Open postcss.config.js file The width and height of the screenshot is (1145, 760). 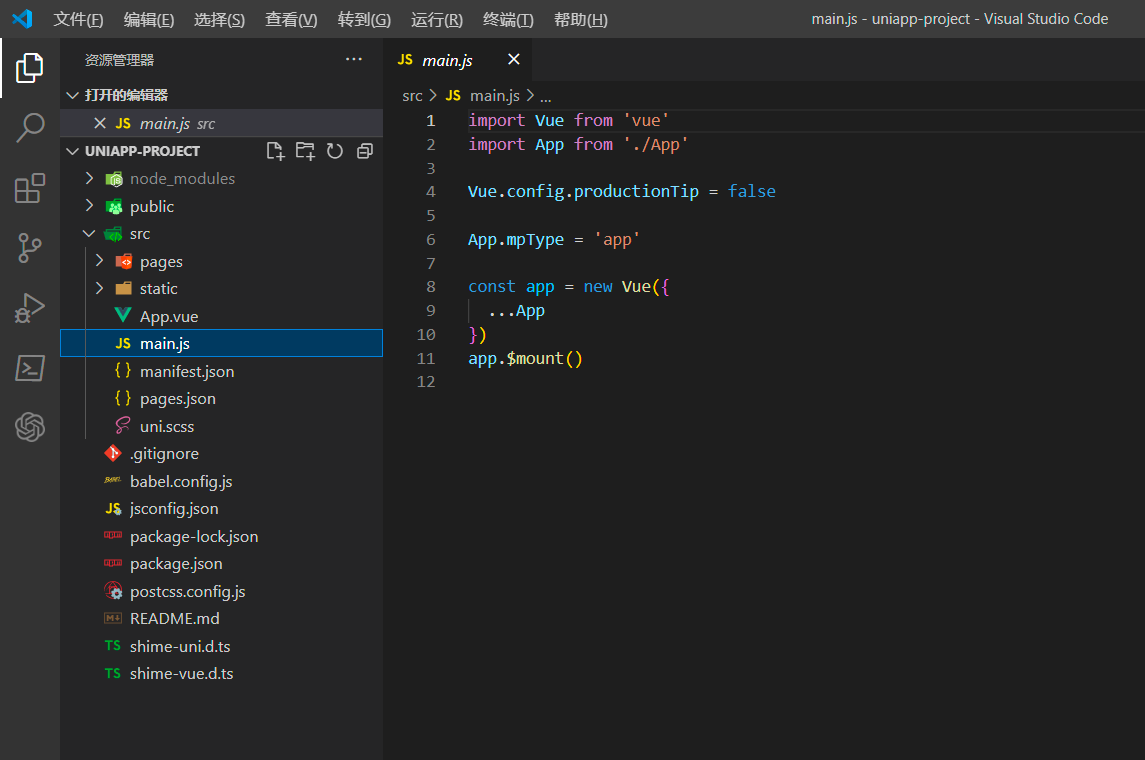221,591
